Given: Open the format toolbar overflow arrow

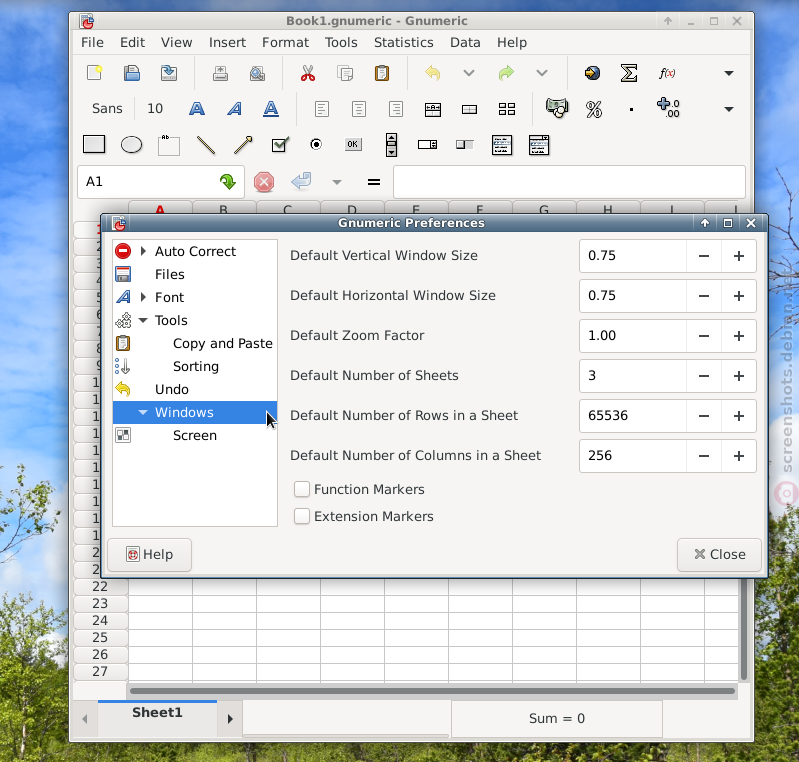Looking at the screenshot, I should (x=729, y=109).
